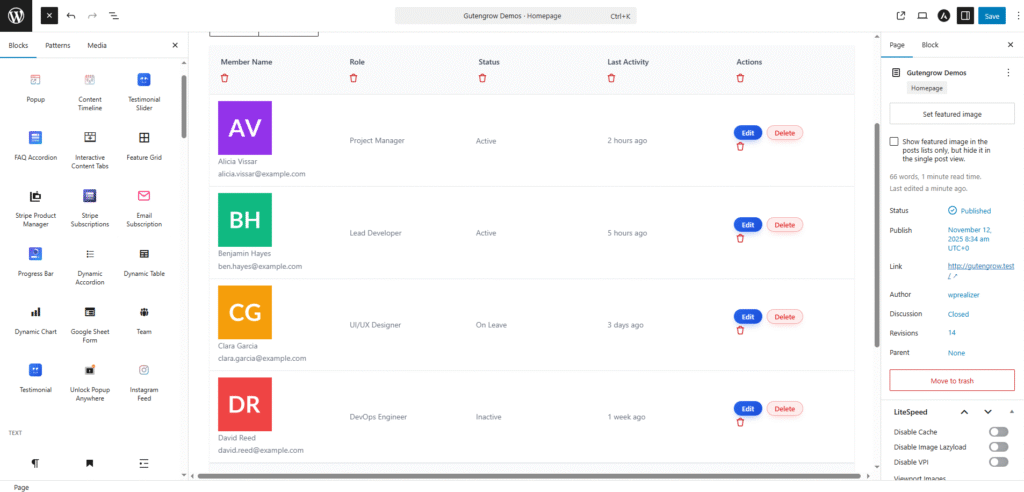Screen dimensions: 1024x492
Task: Insert the Team block
Action: point(144,321)
